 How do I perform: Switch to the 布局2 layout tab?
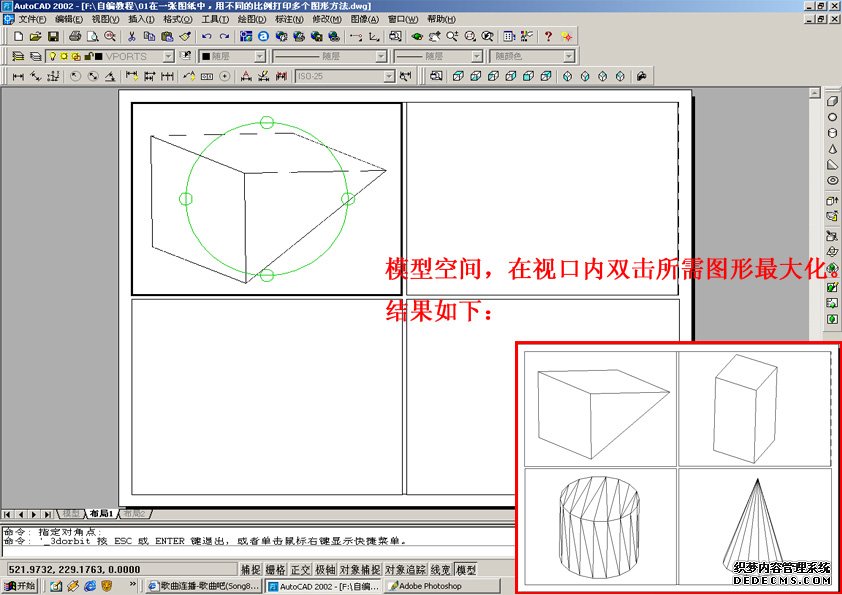point(133,513)
